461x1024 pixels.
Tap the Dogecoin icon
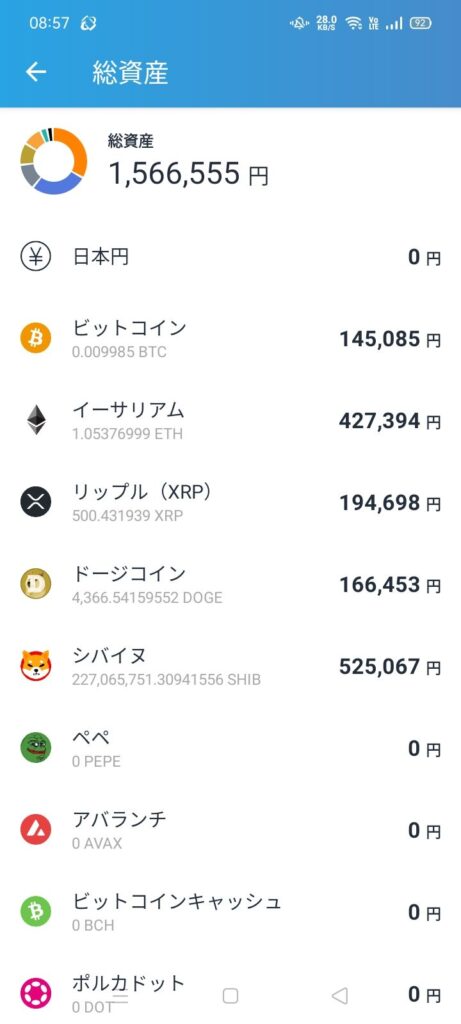35,584
